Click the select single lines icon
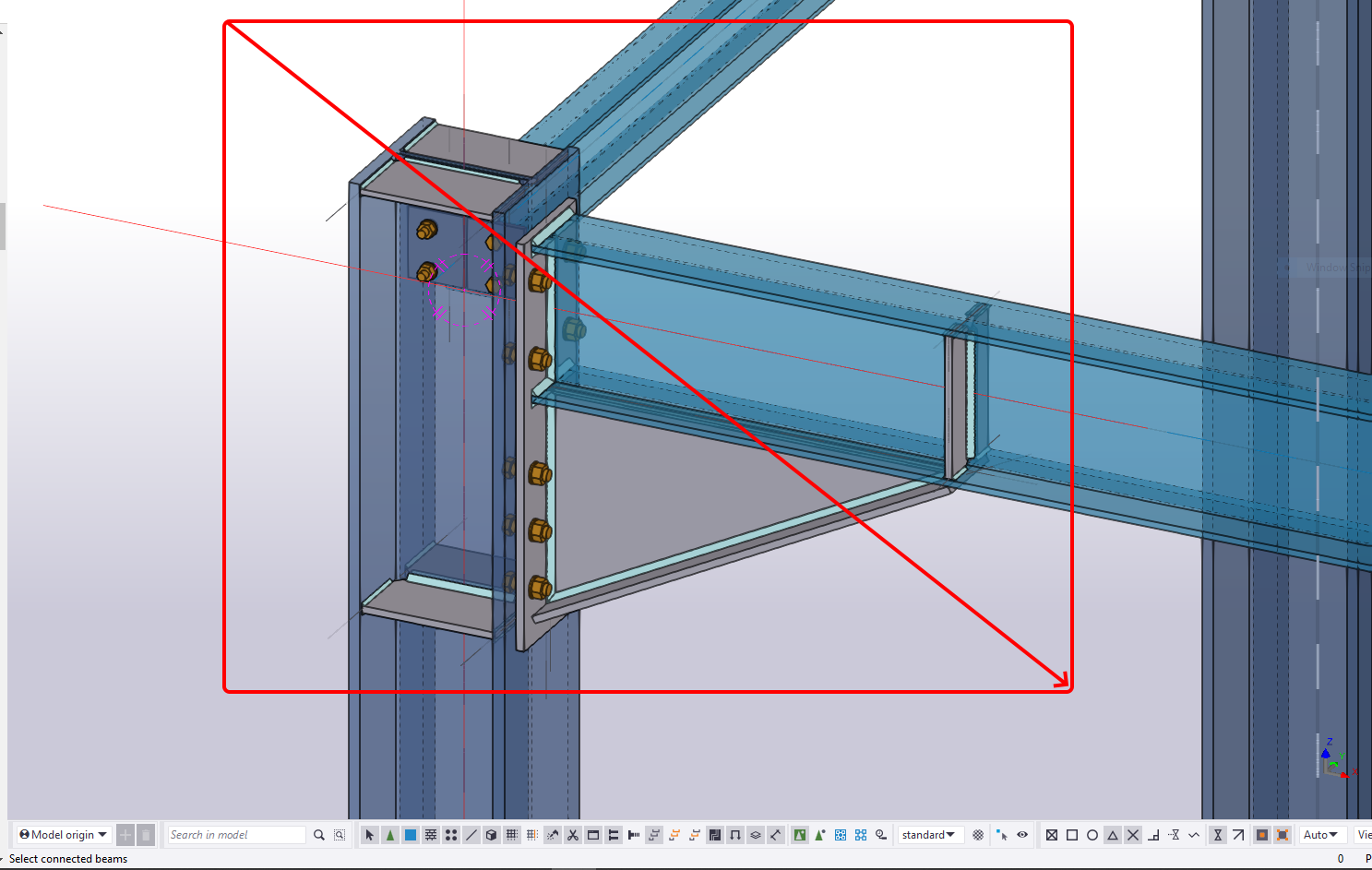Screen dimensions: 1372x870 (x=471, y=835)
